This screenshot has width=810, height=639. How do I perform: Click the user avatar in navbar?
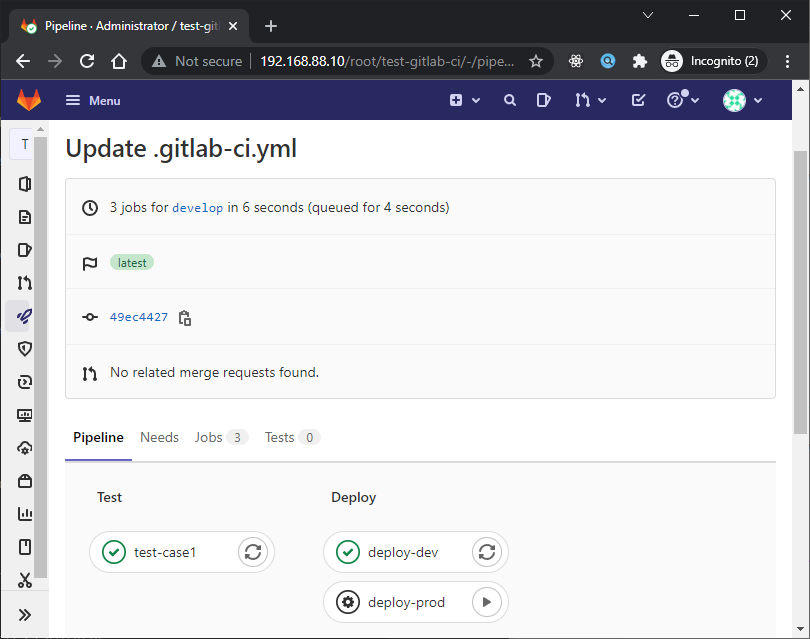(734, 100)
